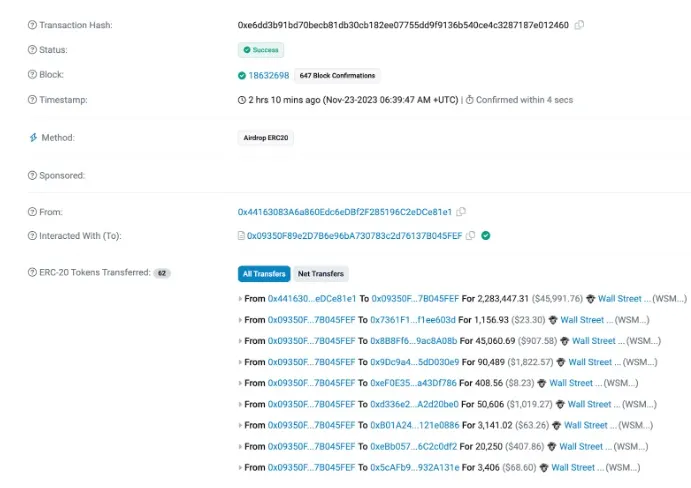Click the contract file icon before 0x09350F89 address
Screen dimensions: 691x488
coord(241,236)
